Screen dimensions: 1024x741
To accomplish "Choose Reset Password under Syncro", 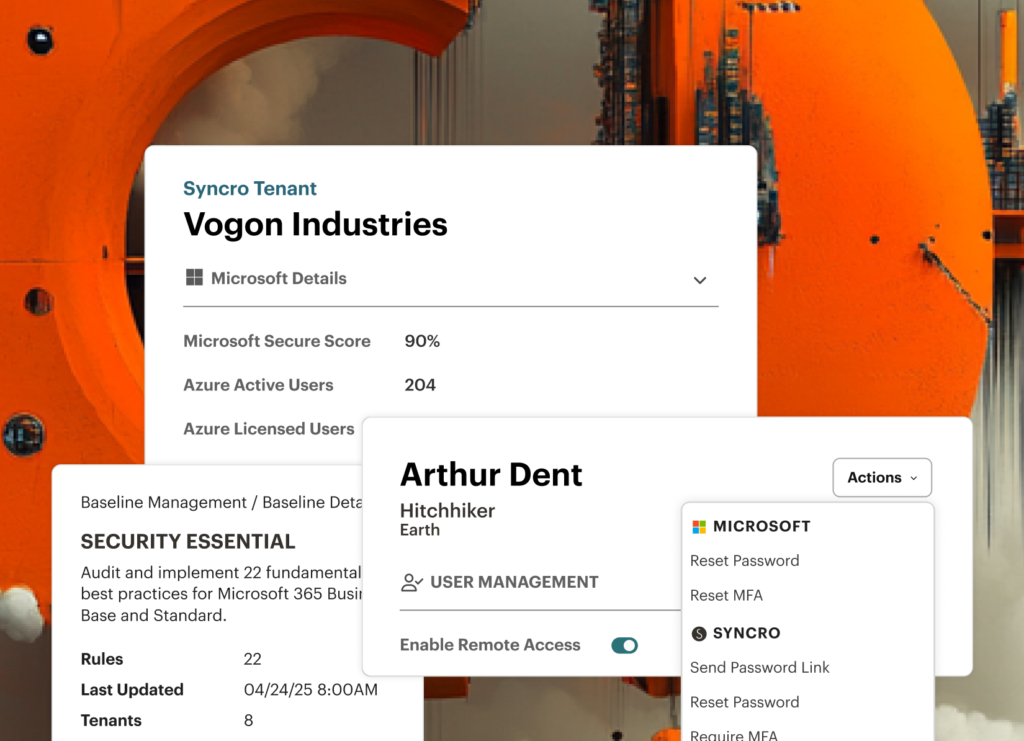I will tap(744, 702).
